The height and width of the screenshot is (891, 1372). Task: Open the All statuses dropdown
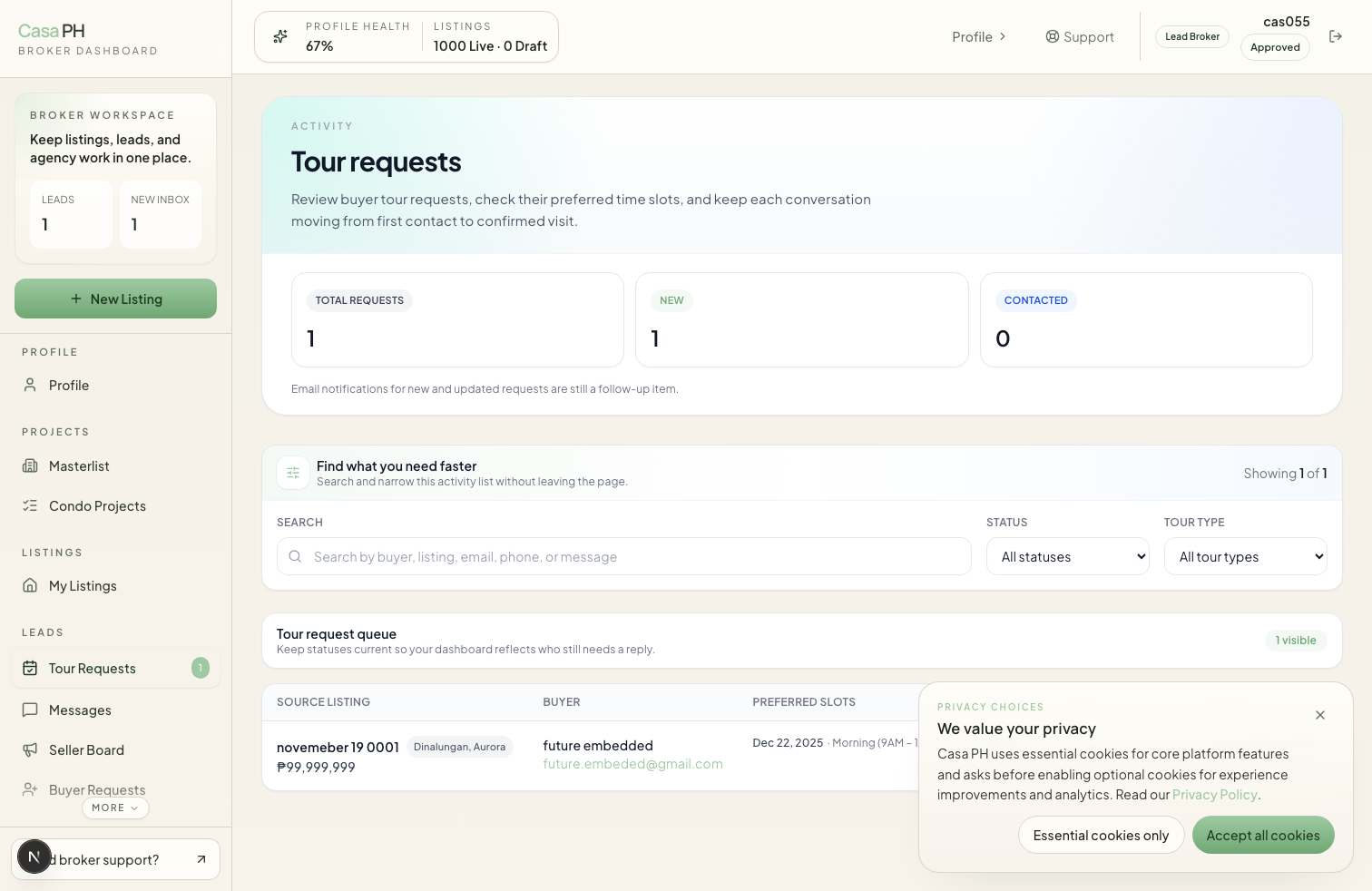1067,556
